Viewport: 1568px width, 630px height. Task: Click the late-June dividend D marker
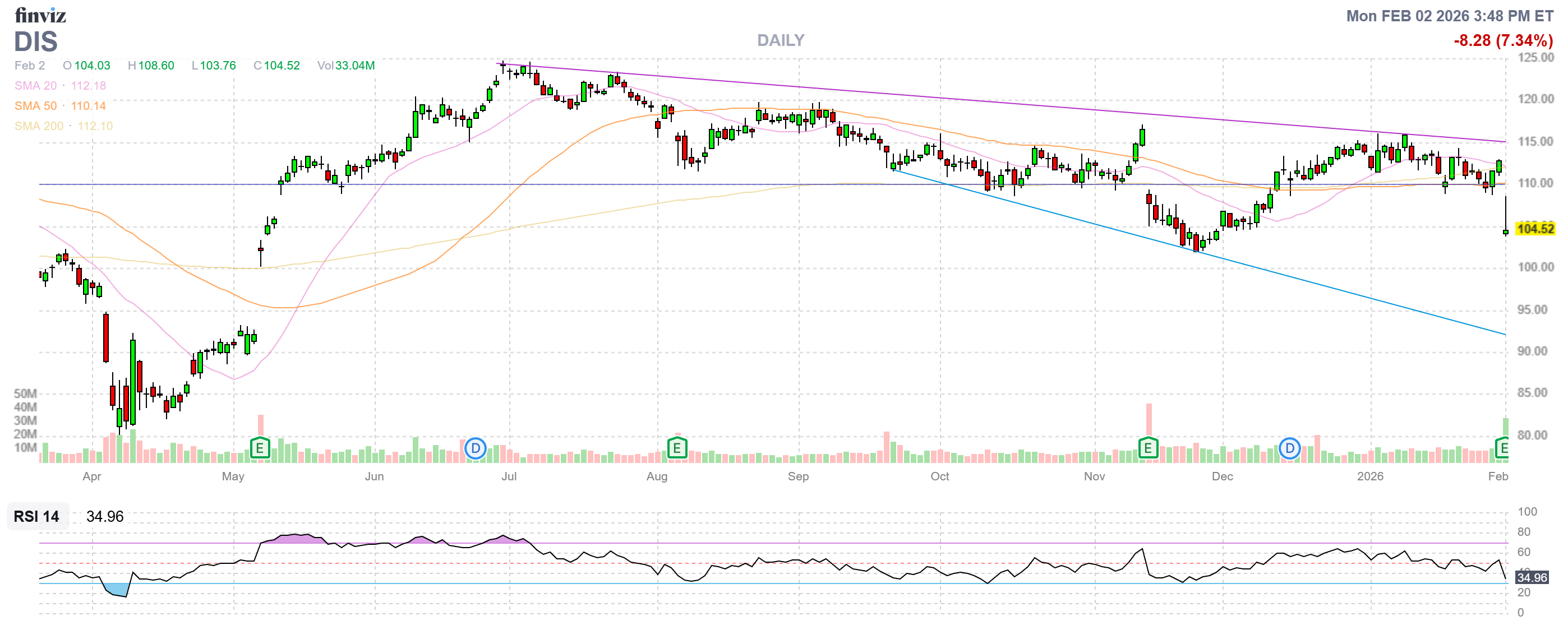(475, 449)
